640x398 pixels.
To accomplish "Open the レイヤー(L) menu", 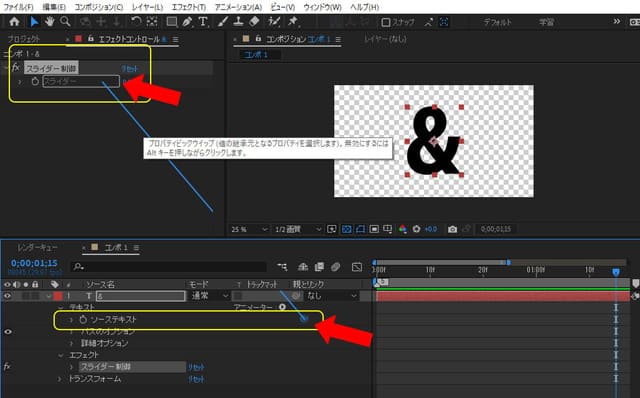I will pyautogui.click(x=147, y=7).
